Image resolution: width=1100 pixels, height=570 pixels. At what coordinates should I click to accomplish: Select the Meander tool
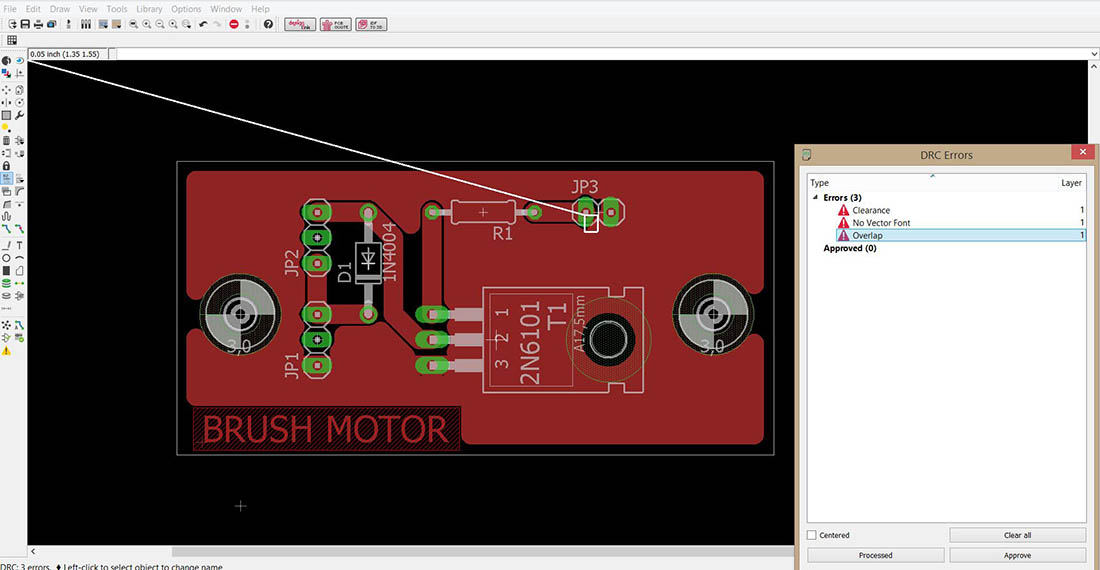pos(6,216)
